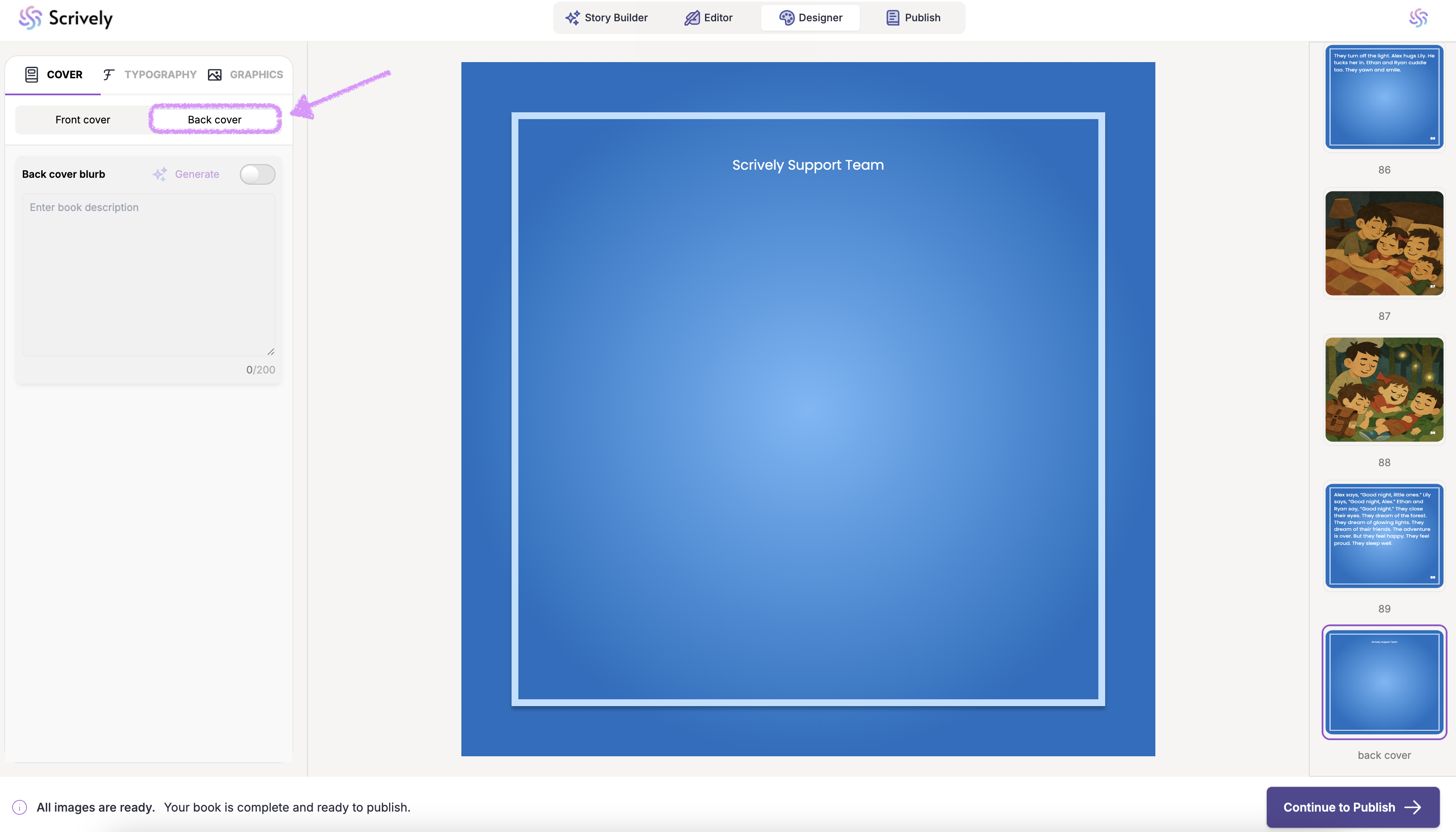Click the info icon in status bar
This screenshot has height=832, width=1456.
point(20,807)
